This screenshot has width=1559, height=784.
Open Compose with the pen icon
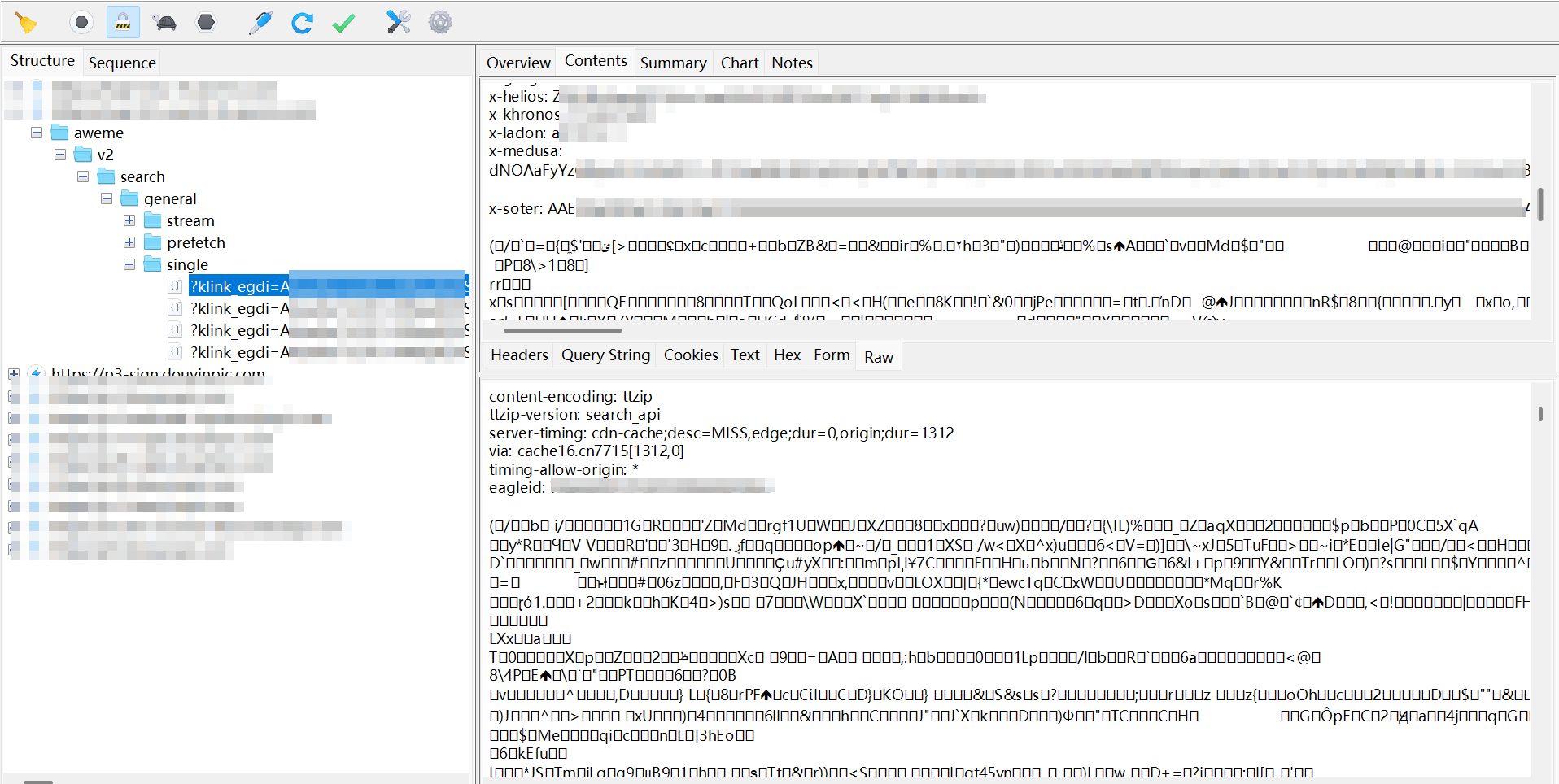coord(260,23)
